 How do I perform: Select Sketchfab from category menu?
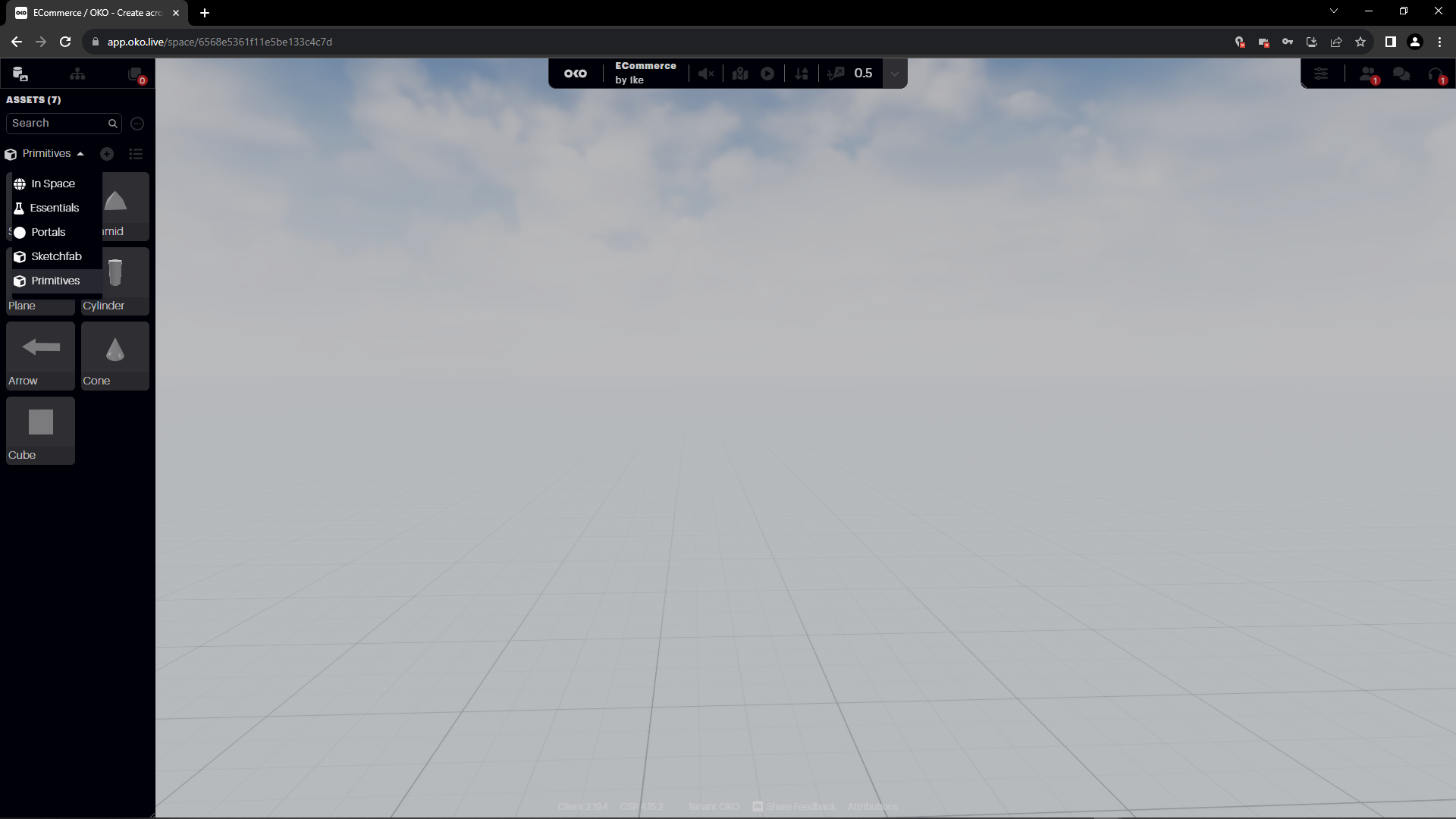tap(55, 256)
